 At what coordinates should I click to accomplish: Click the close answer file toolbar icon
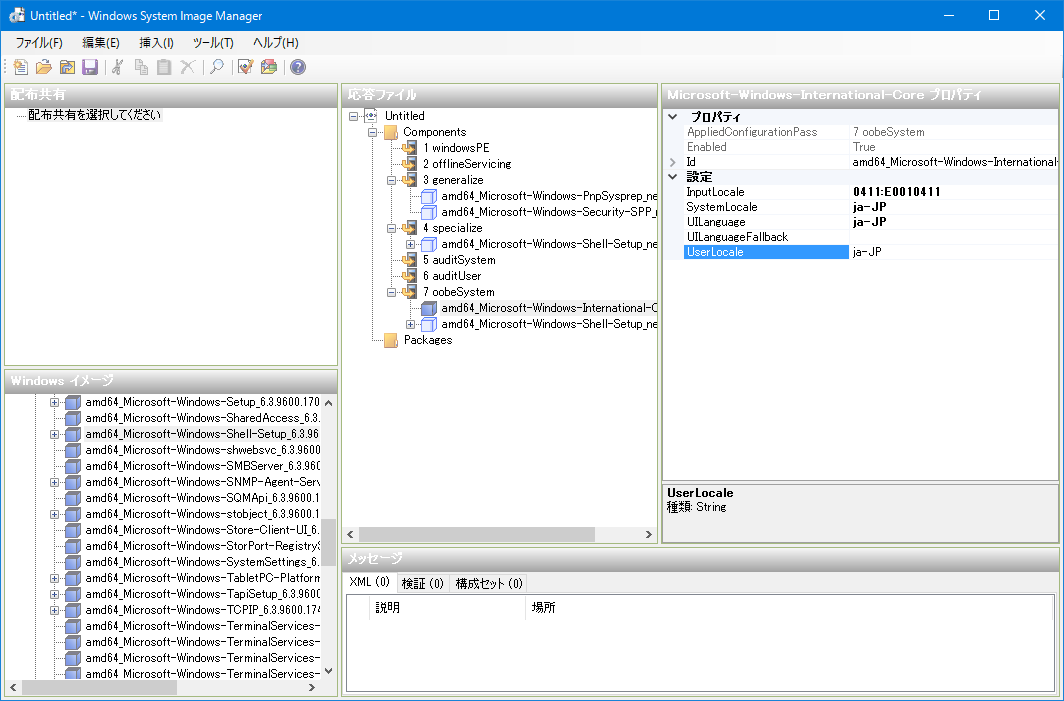[66, 67]
